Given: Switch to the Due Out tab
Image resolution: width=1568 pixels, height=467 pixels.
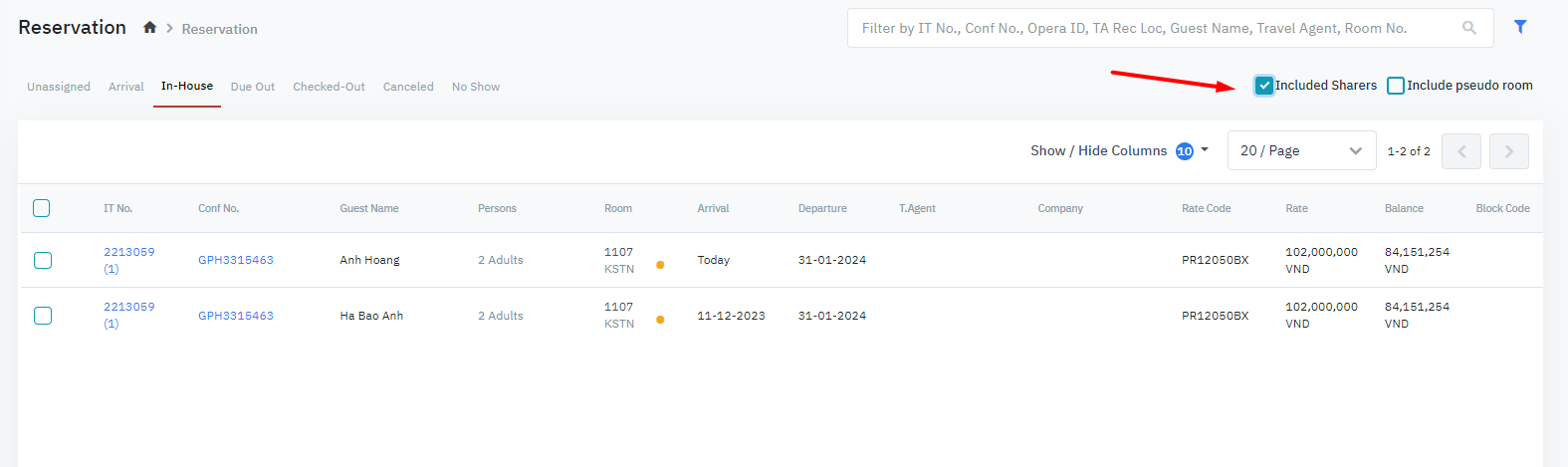Looking at the screenshot, I should tap(253, 87).
